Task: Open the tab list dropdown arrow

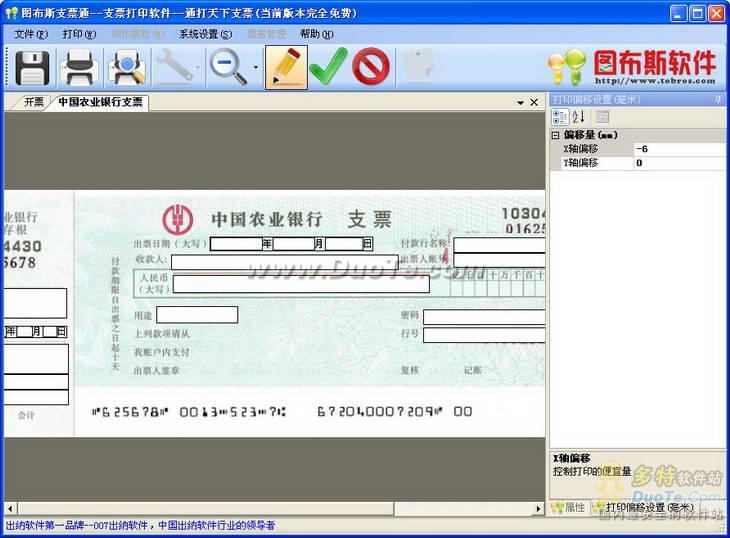Action: pyautogui.click(x=520, y=102)
